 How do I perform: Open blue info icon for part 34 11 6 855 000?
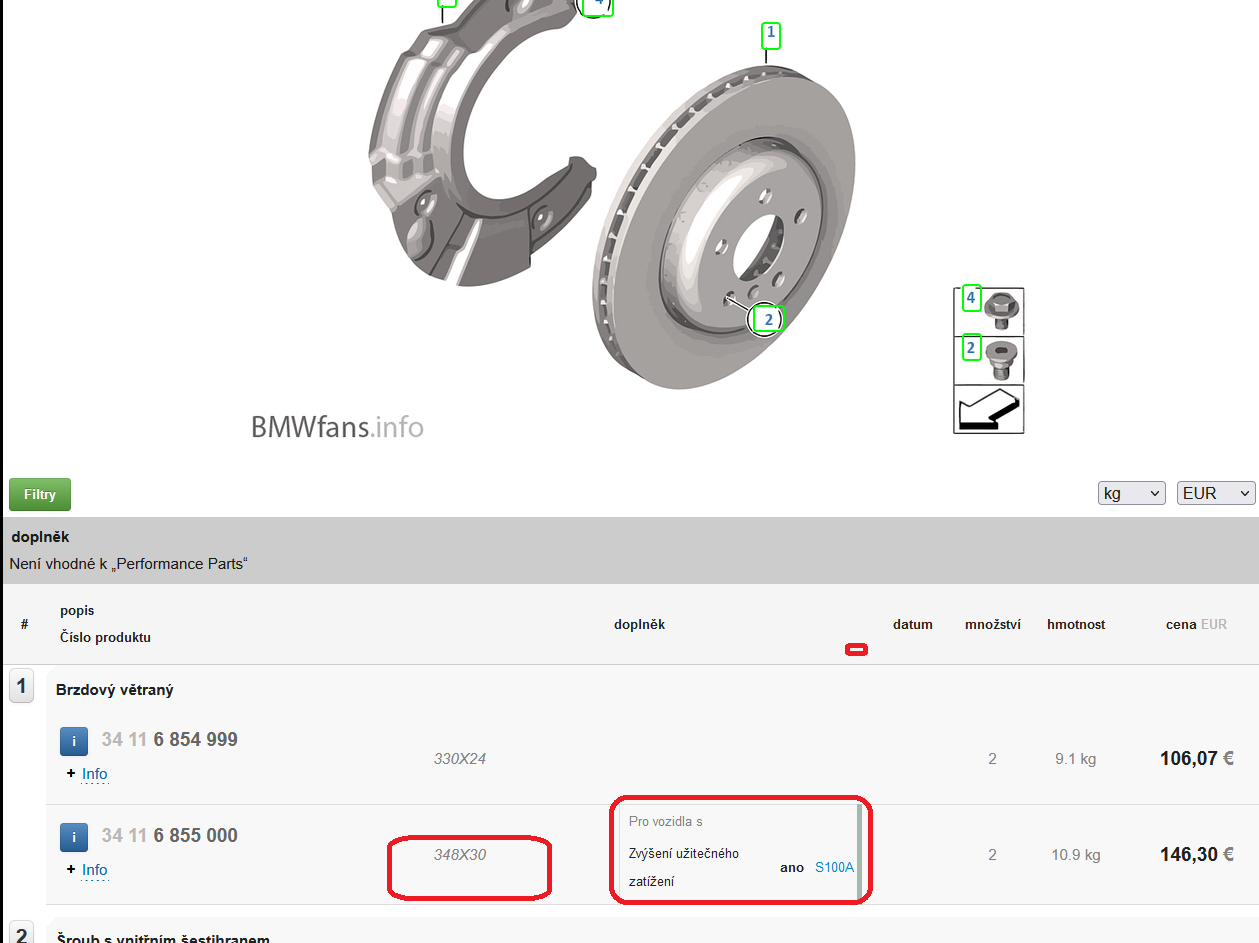click(74, 838)
